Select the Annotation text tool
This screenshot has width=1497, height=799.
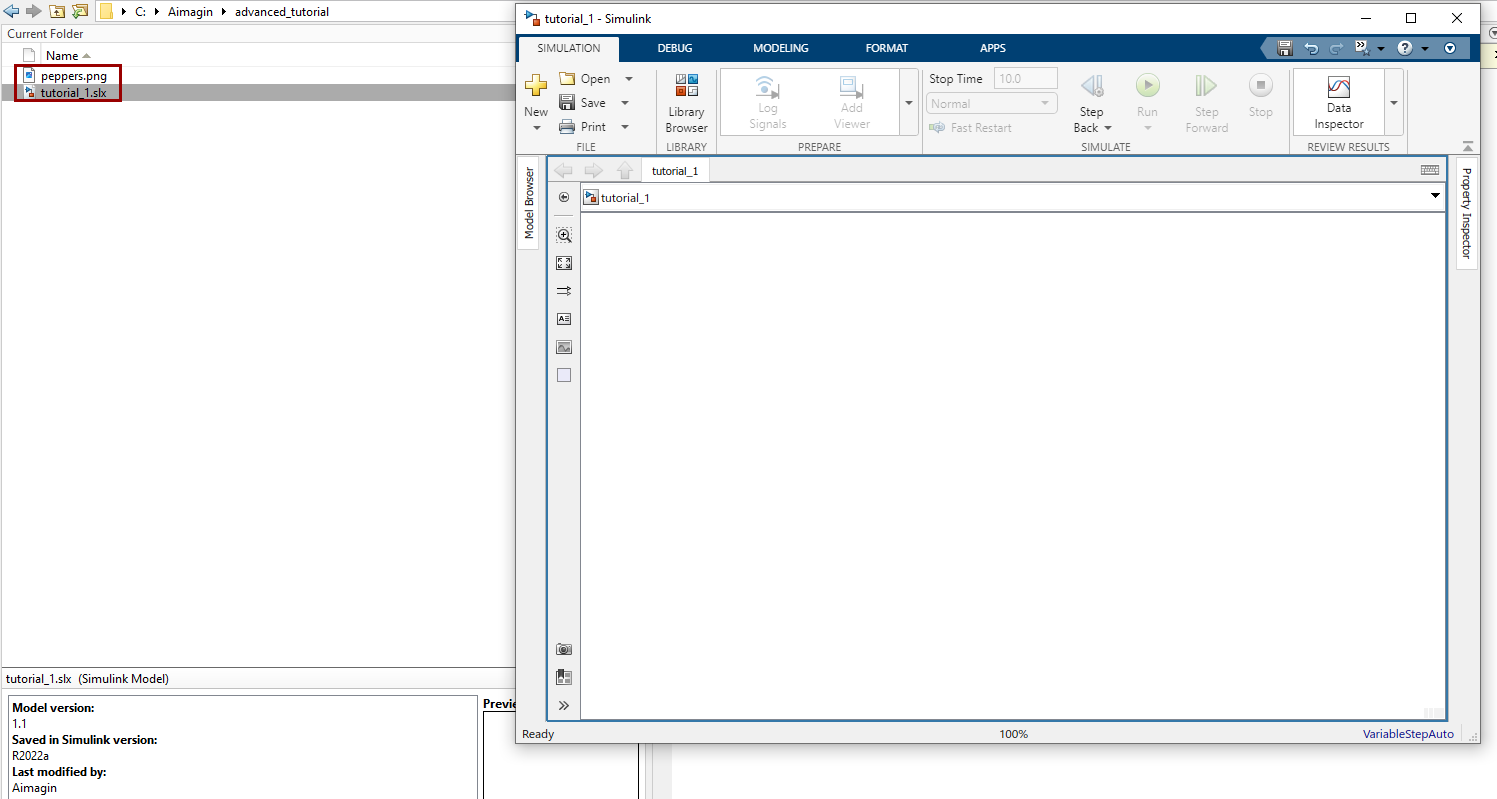pos(564,319)
